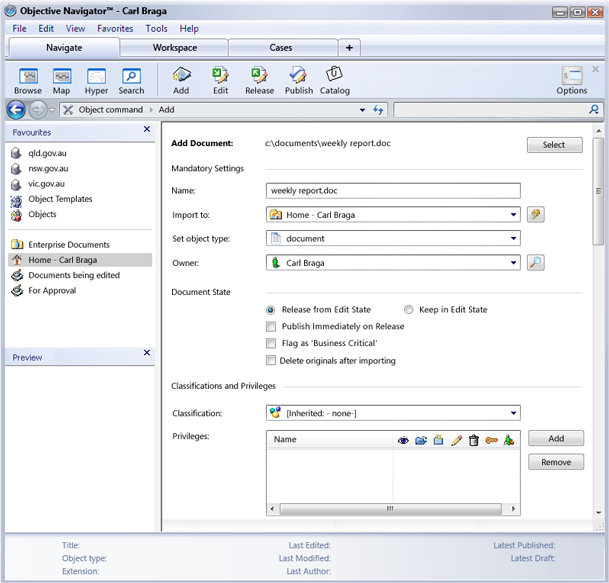The width and height of the screenshot is (609, 583).
Task: Enable Publish Immediately on Release
Action: click(x=271, y=326)
